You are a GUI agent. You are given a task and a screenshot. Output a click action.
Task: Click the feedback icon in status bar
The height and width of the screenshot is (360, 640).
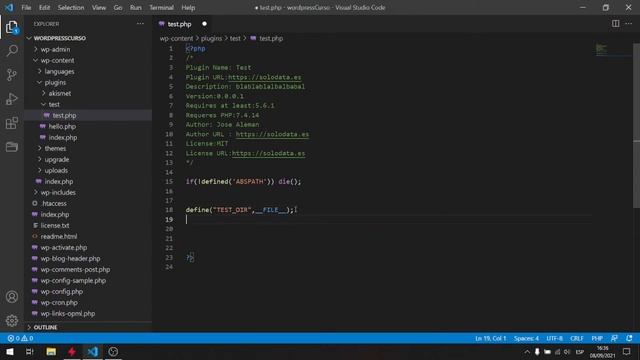614,338
